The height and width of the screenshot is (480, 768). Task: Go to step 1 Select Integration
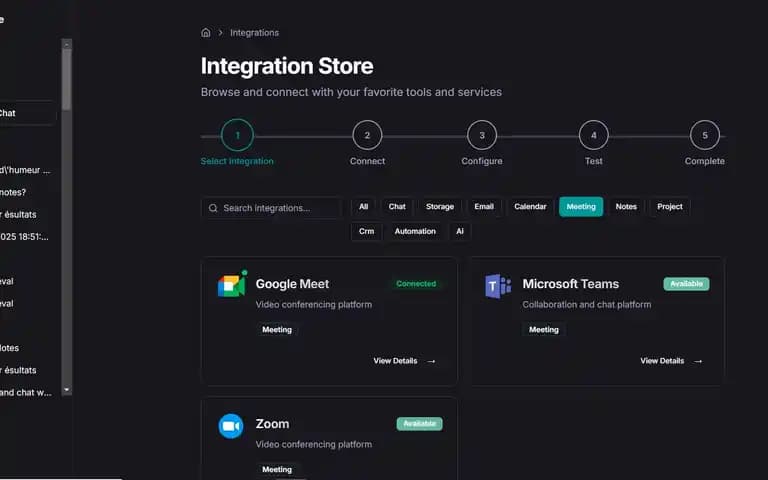238,135
